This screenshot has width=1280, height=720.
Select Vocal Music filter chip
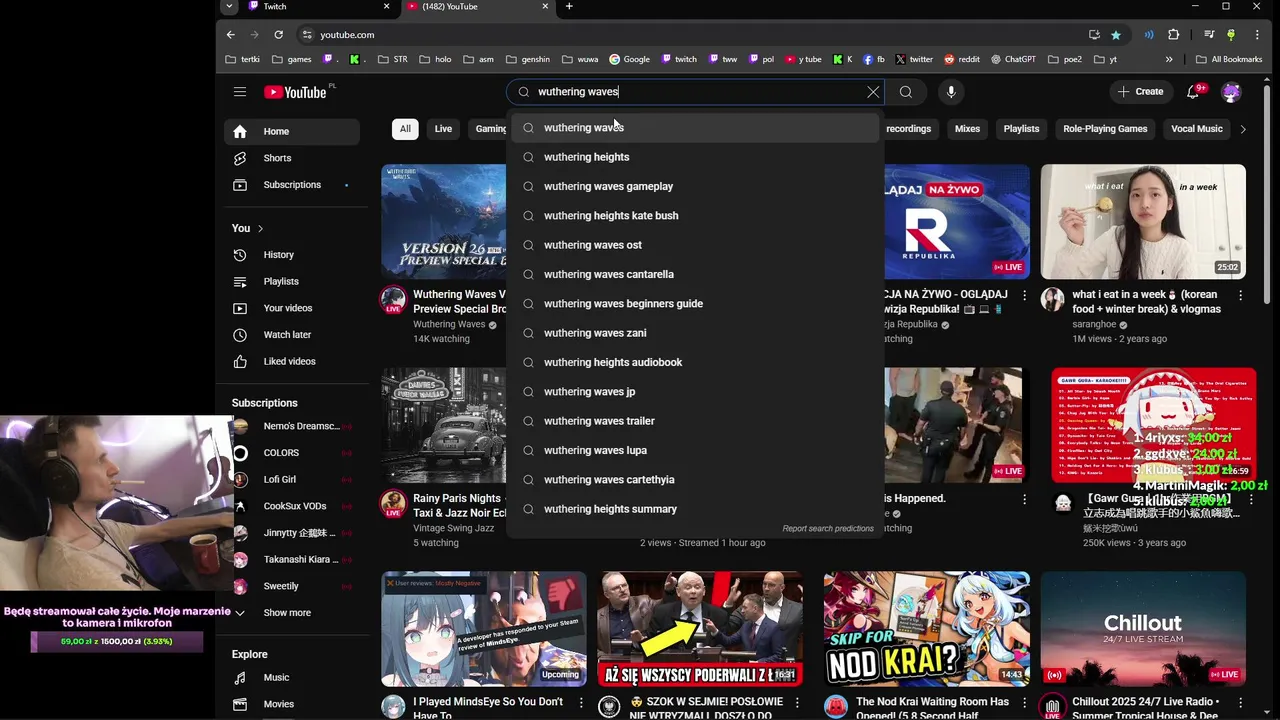pyautogui.click(x=1197, y=129)
